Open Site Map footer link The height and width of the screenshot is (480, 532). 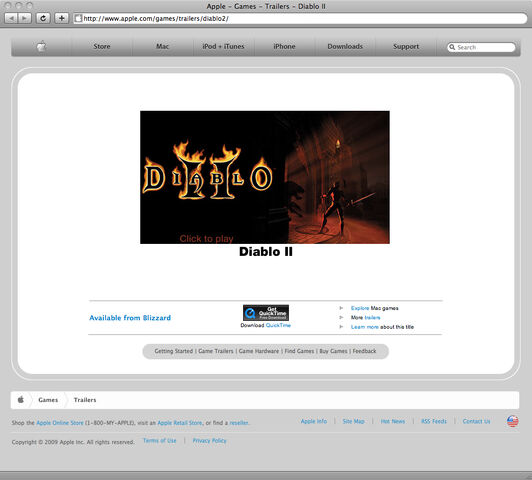coord(354,421)
